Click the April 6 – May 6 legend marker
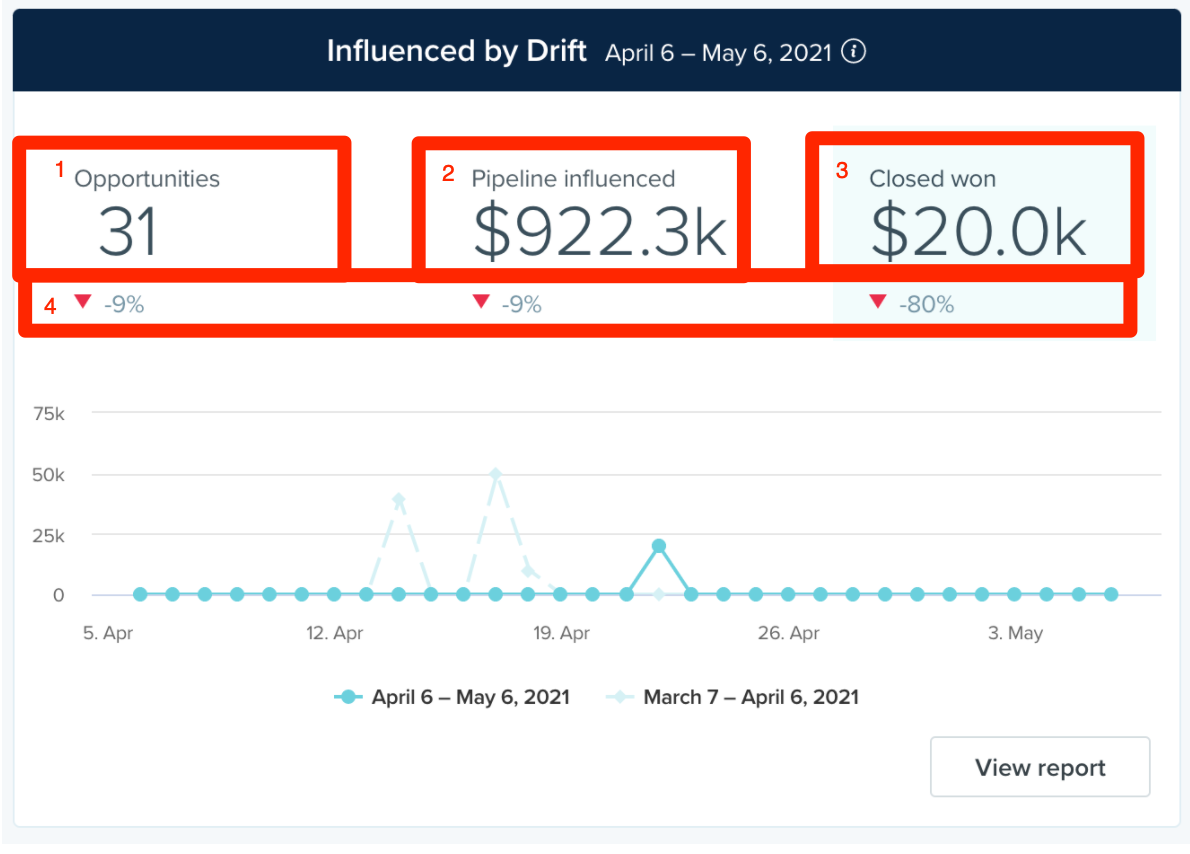1190x854 pixels. [348, 697]
